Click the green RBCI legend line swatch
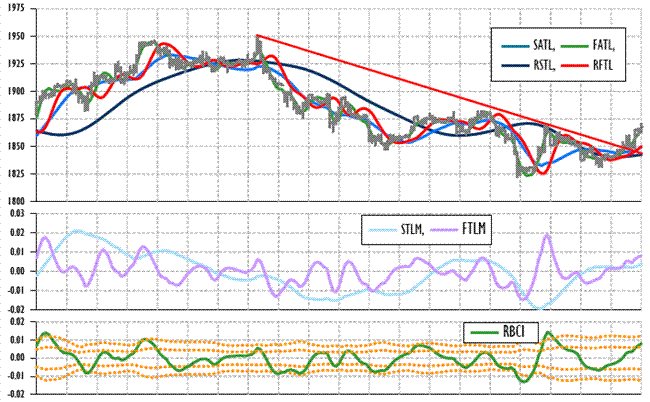 click(x=485, y=332)
